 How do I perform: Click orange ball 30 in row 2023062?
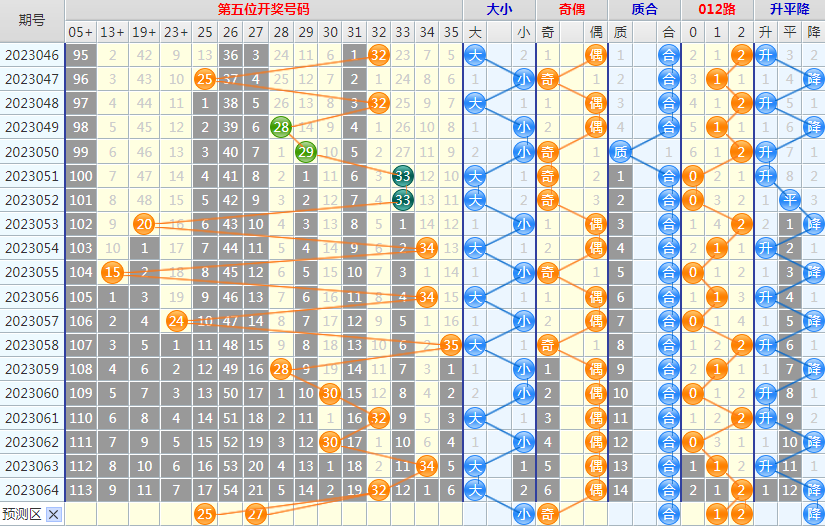tap(330, 442)
